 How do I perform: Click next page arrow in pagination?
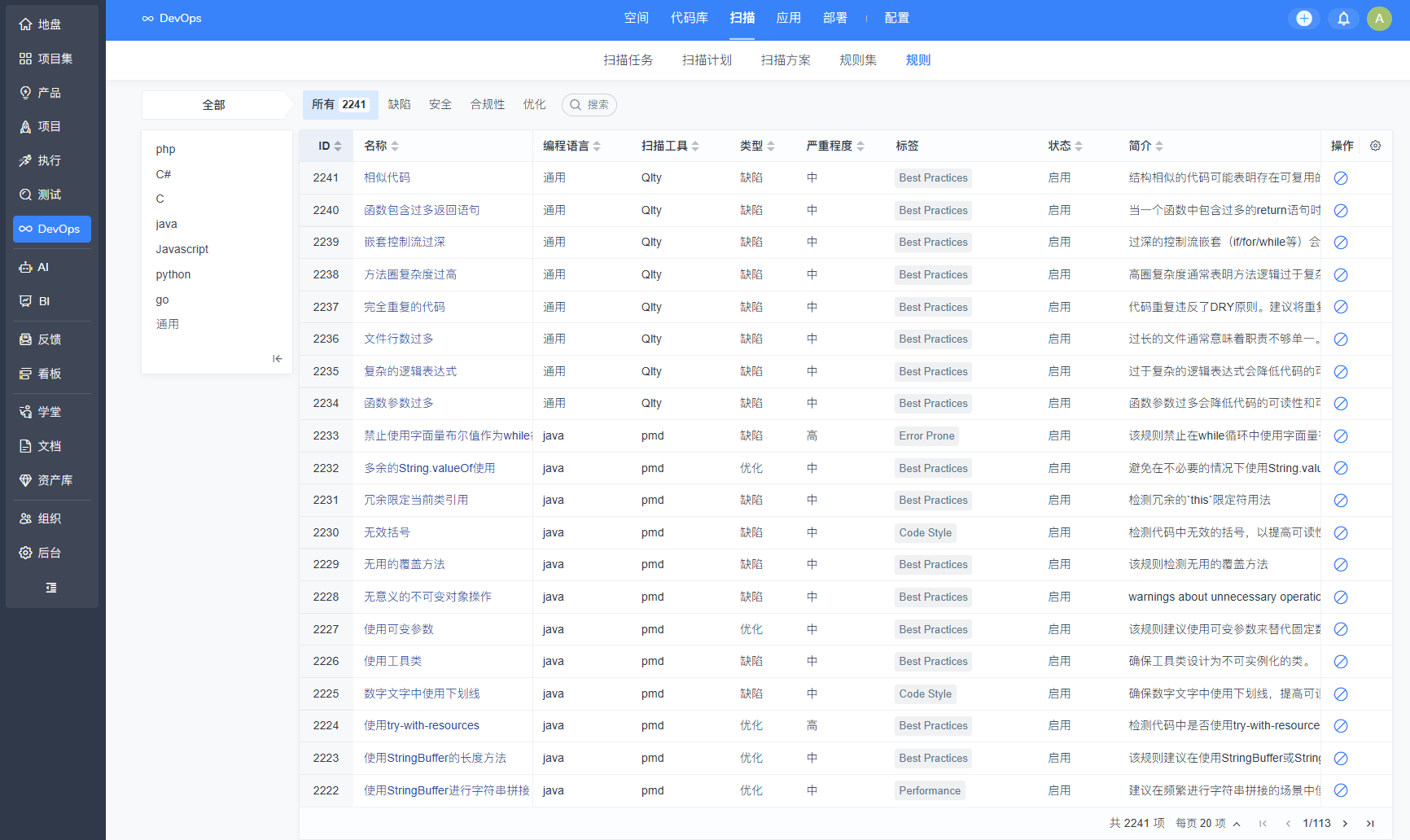(1346, 824)
